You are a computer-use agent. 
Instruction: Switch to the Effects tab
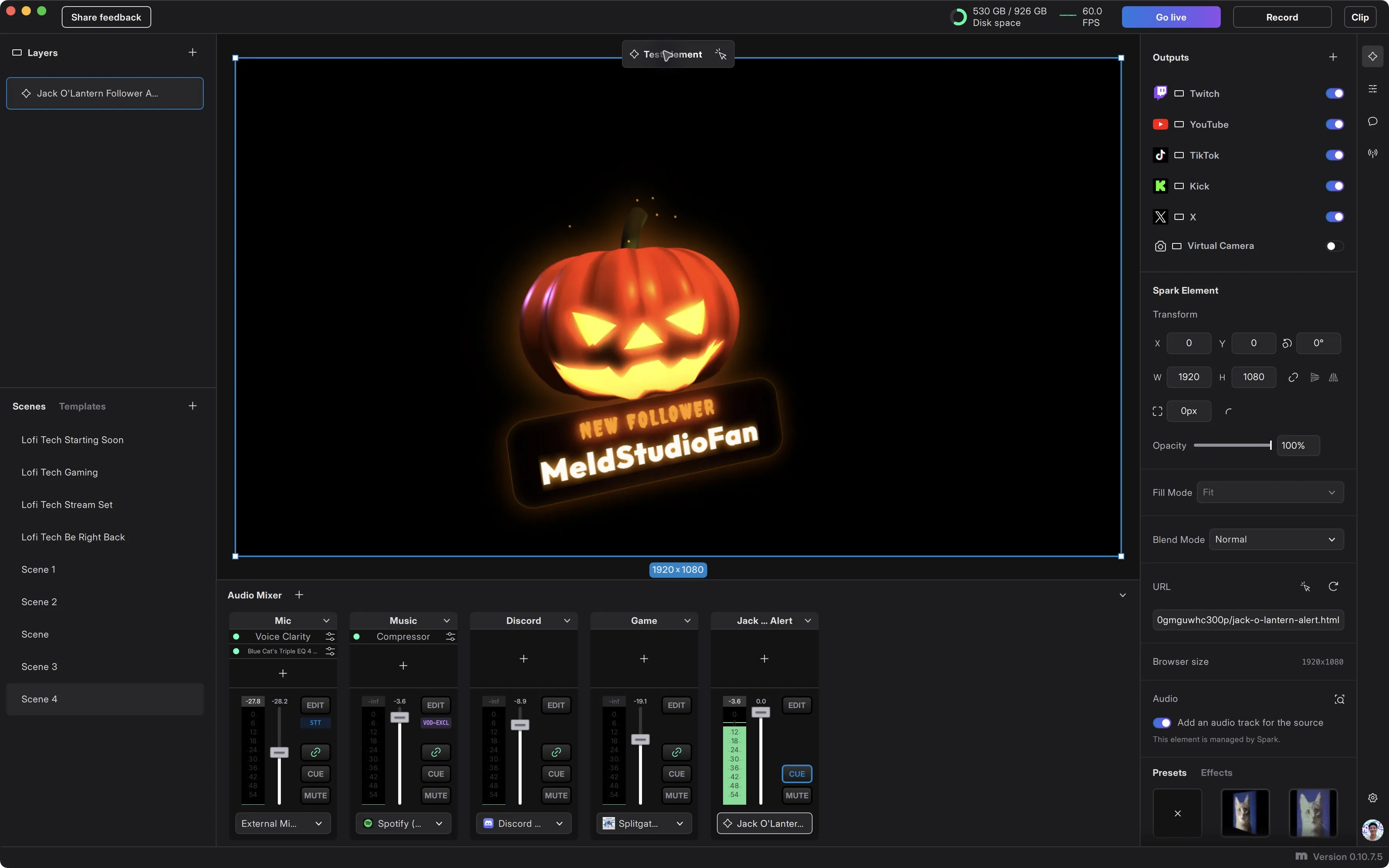click(1216, 773)
